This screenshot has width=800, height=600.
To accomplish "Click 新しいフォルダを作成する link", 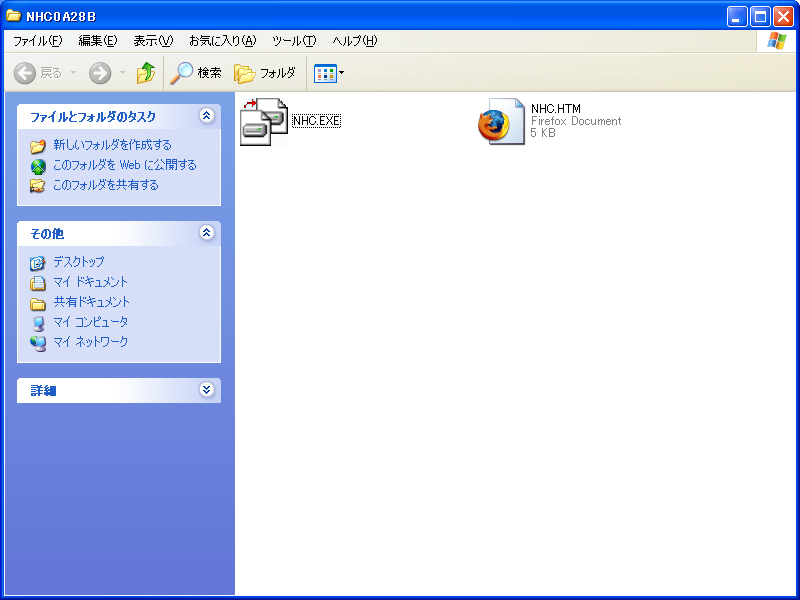I will (x=112, y=145).
